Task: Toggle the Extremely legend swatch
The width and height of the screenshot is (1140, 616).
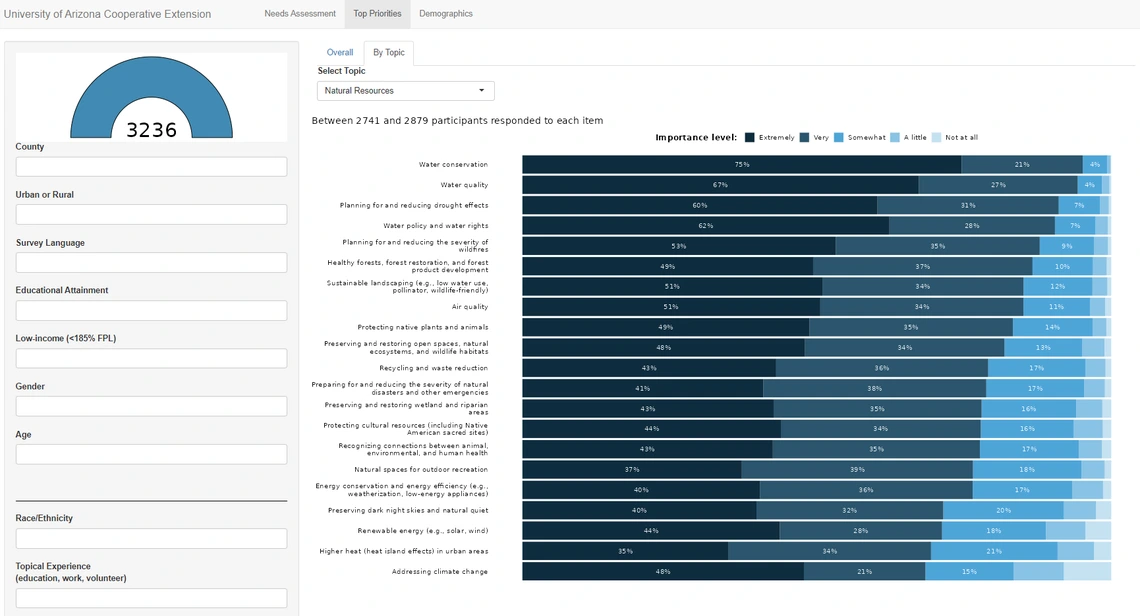Action: (750, 137)
